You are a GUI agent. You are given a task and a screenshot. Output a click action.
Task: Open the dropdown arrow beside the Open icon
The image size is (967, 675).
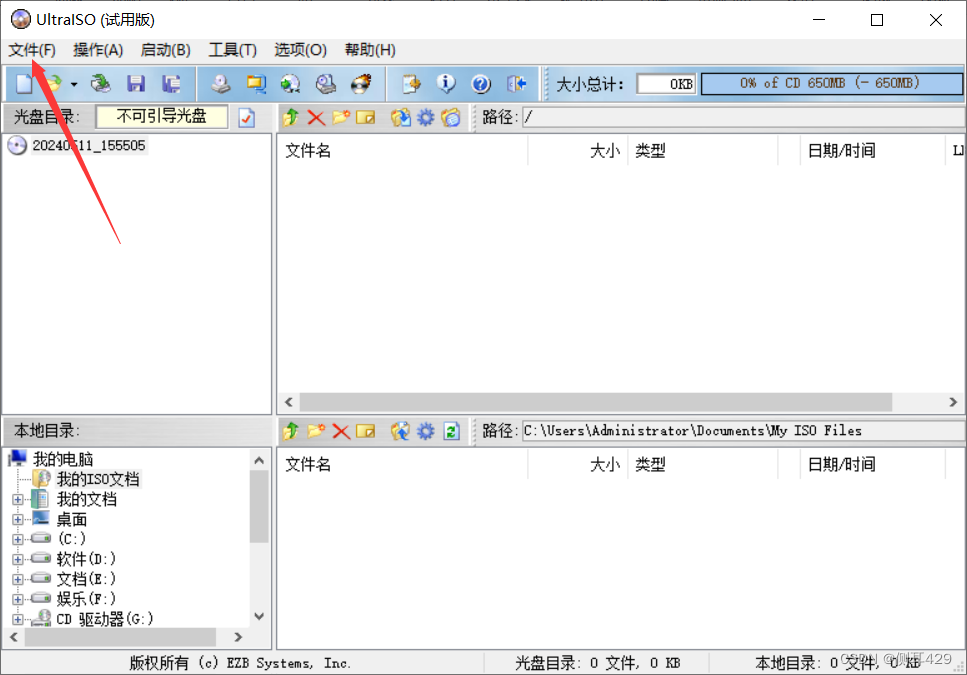pyautogui.click(x=74, y=84)
